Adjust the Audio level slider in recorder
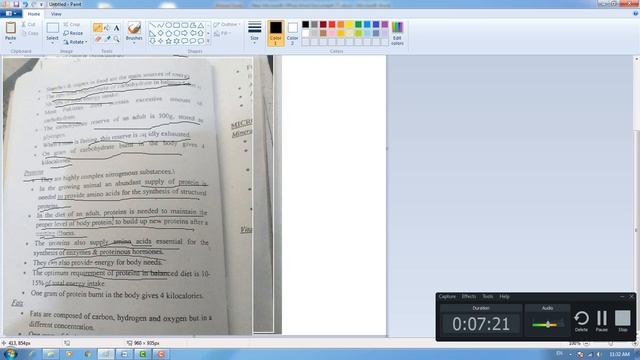 547,324
